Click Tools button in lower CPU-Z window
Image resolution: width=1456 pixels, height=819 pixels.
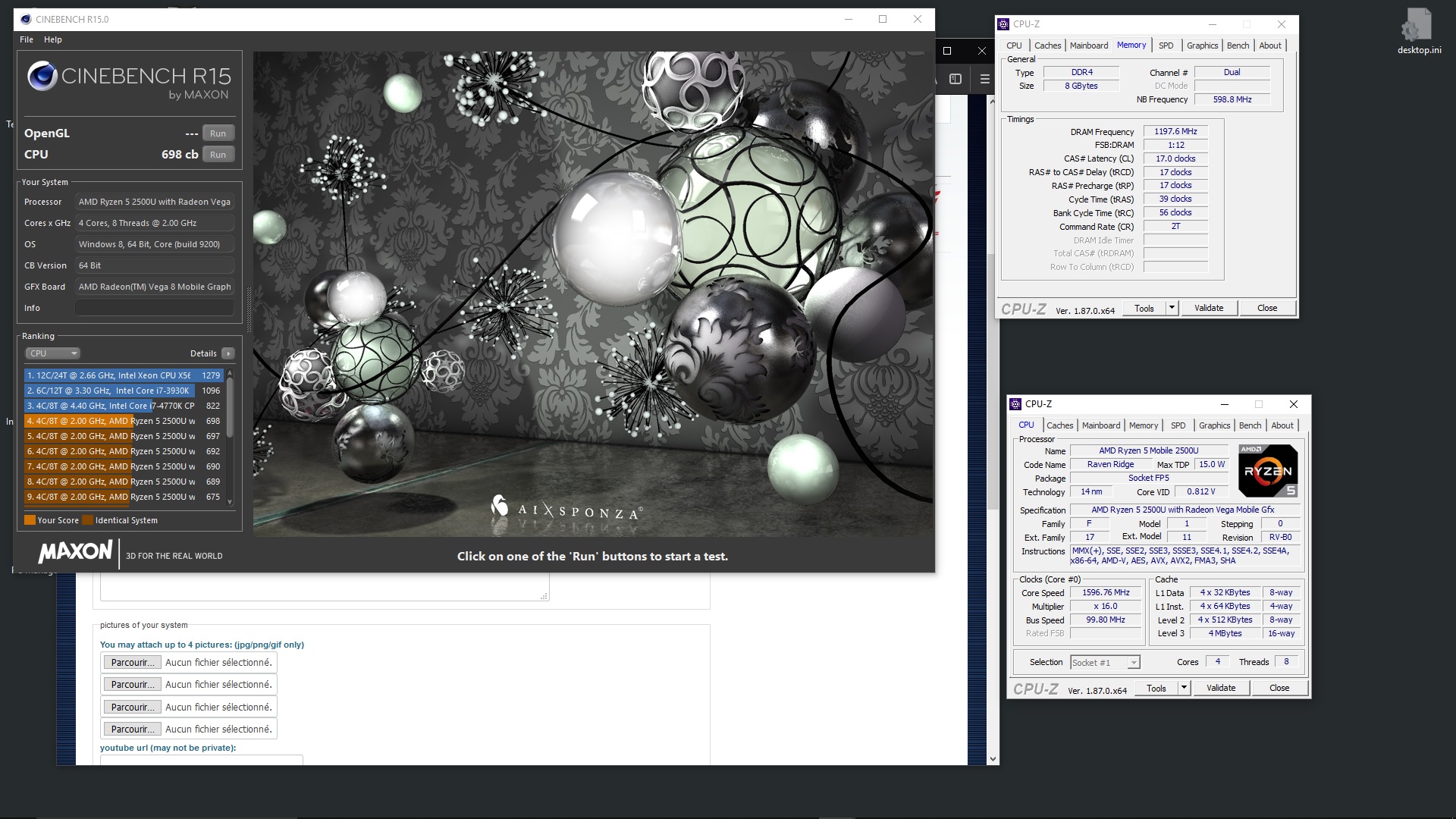[1156, 689]
